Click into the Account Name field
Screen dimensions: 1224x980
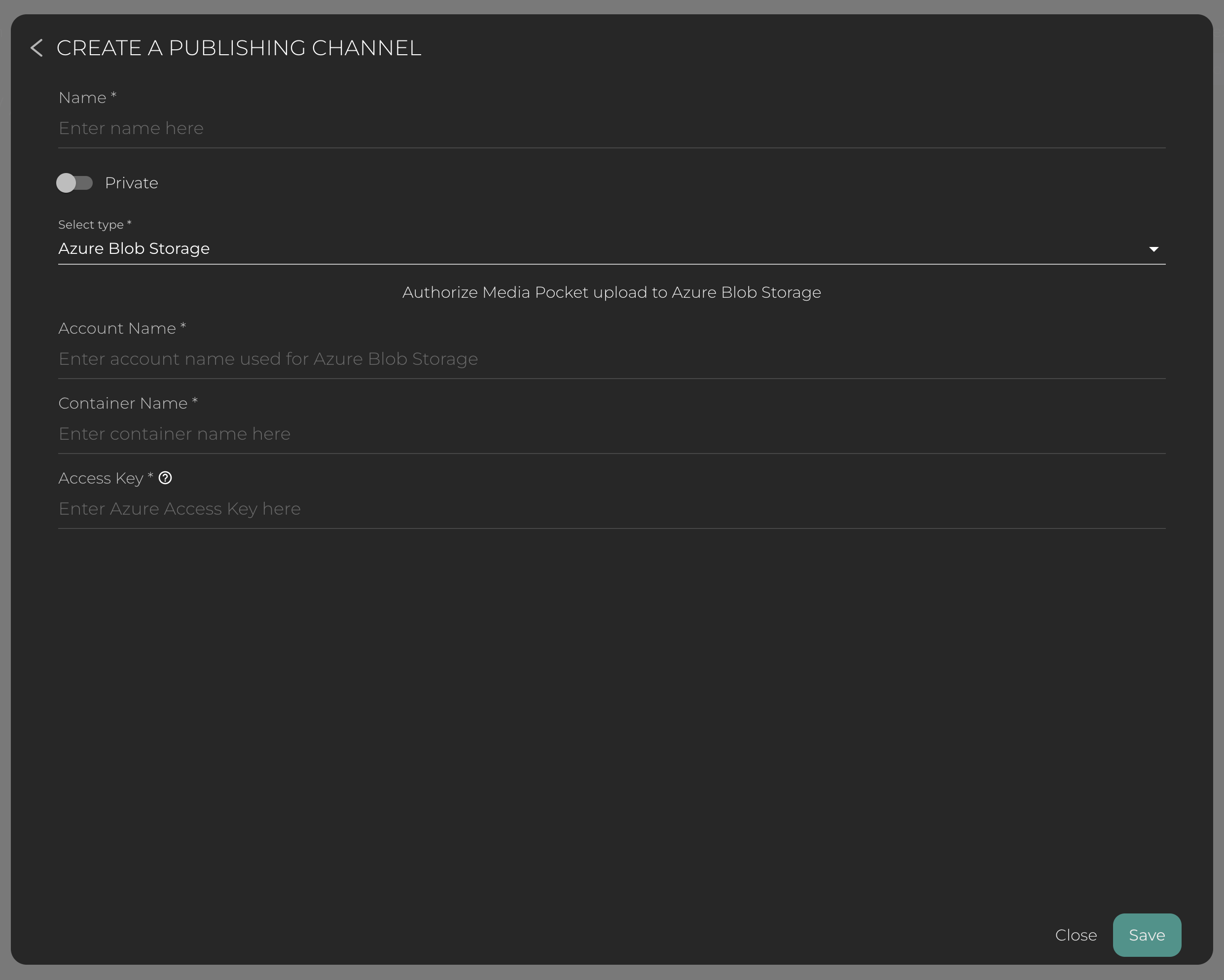[x=611, y=359]
